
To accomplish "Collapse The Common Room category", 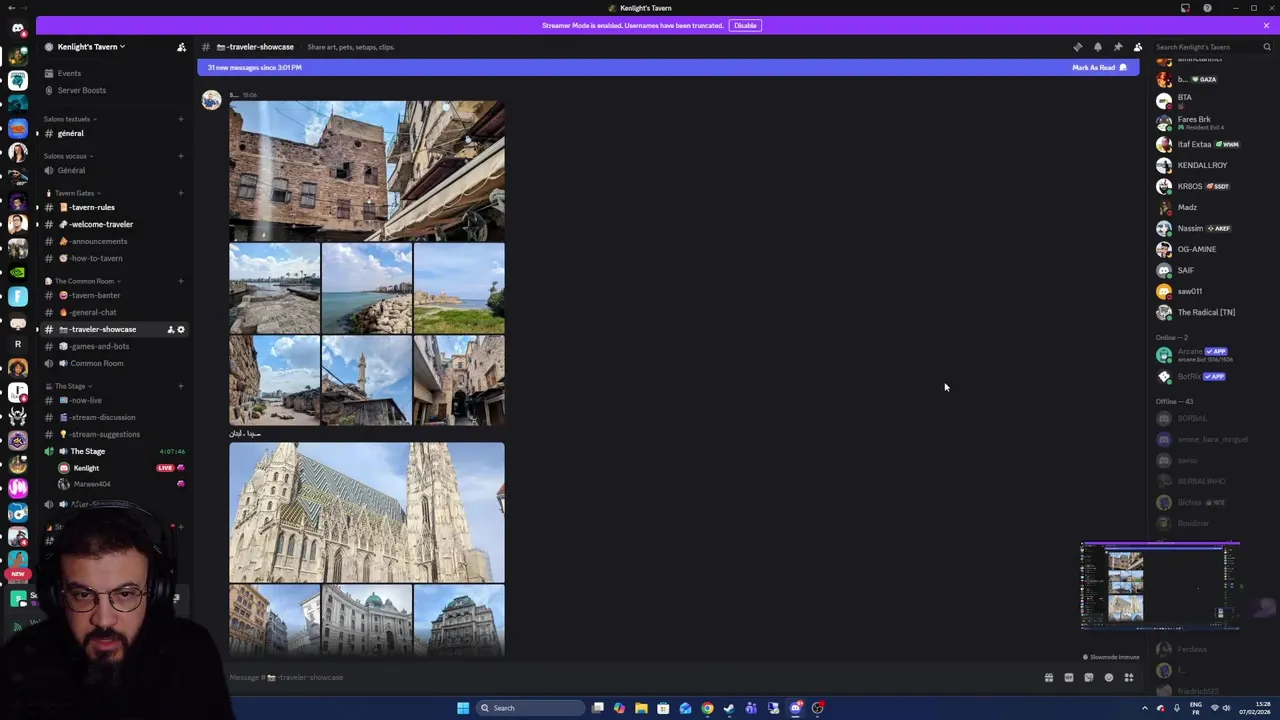I will tap(83, 281).
